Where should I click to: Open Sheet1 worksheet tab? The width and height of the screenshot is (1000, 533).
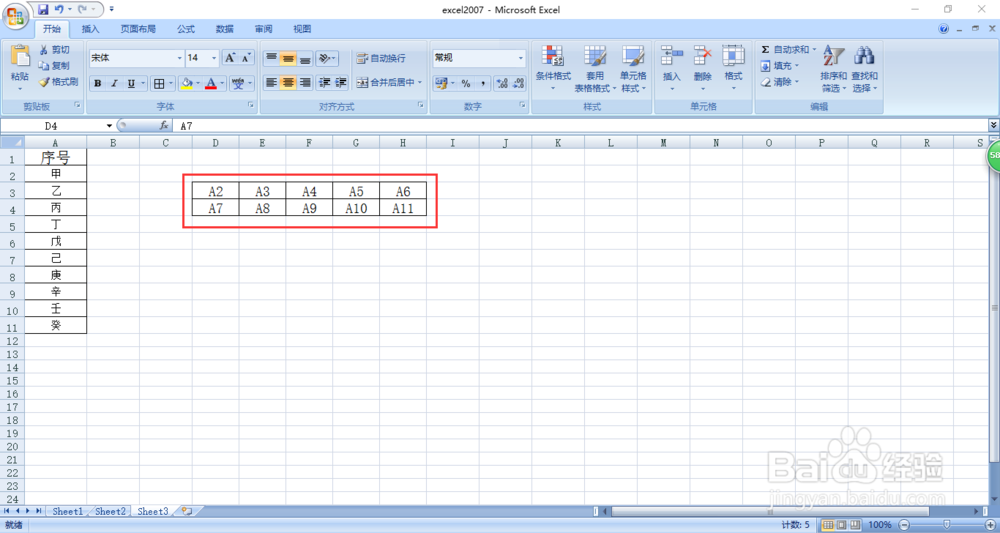point(68,511)
